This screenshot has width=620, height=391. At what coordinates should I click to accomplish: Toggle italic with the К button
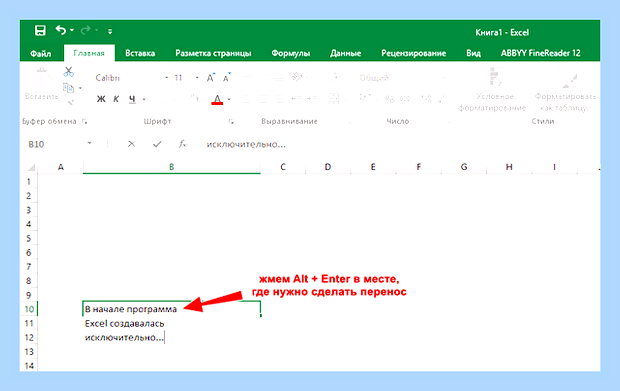(116, 99)
